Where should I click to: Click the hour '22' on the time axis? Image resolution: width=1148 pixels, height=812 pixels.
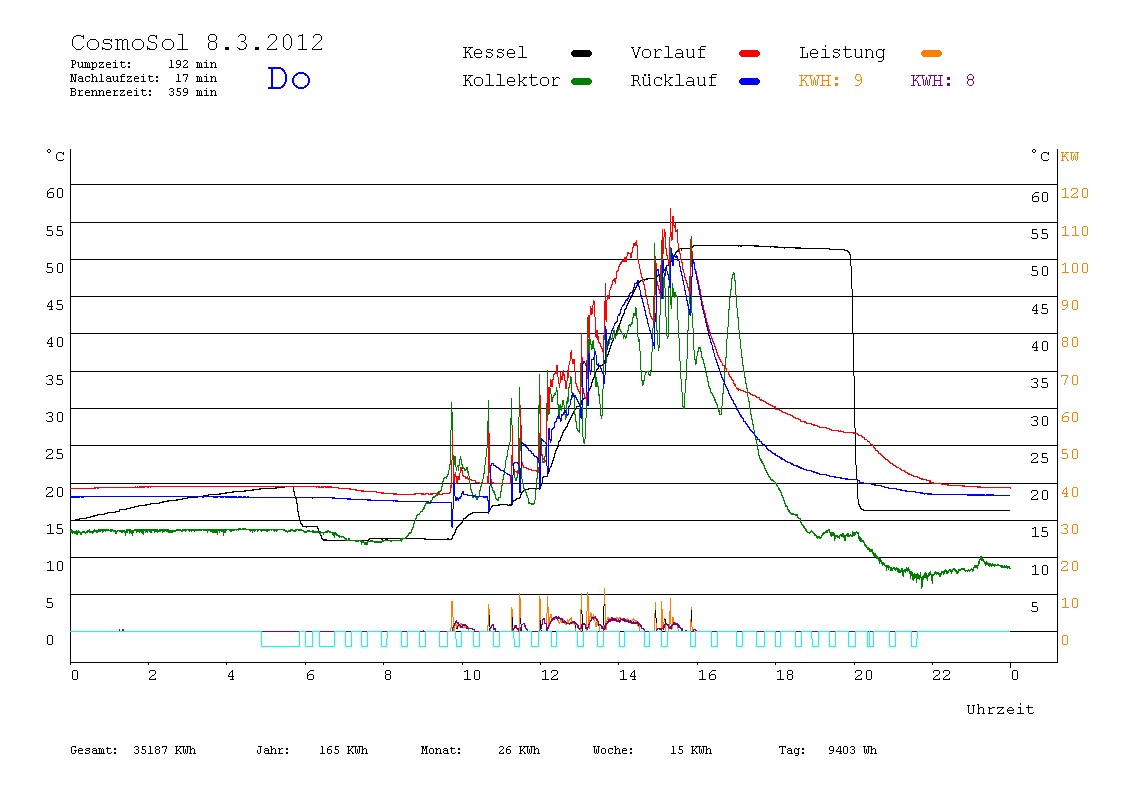942,675
